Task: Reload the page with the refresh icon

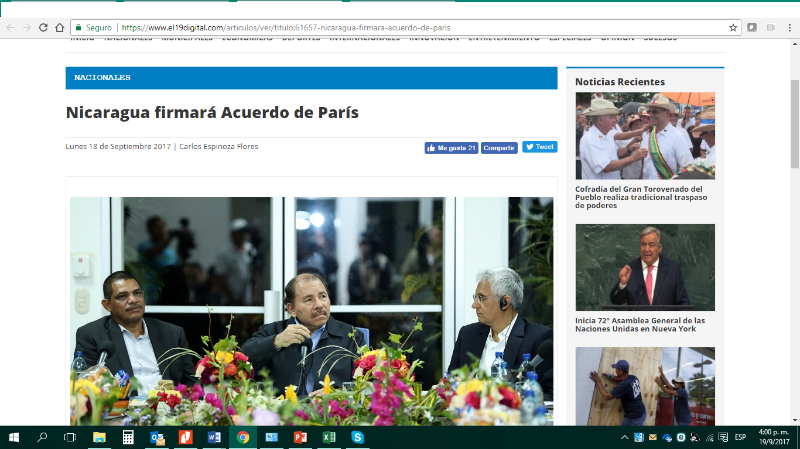Action: click(x=43, y=28)
